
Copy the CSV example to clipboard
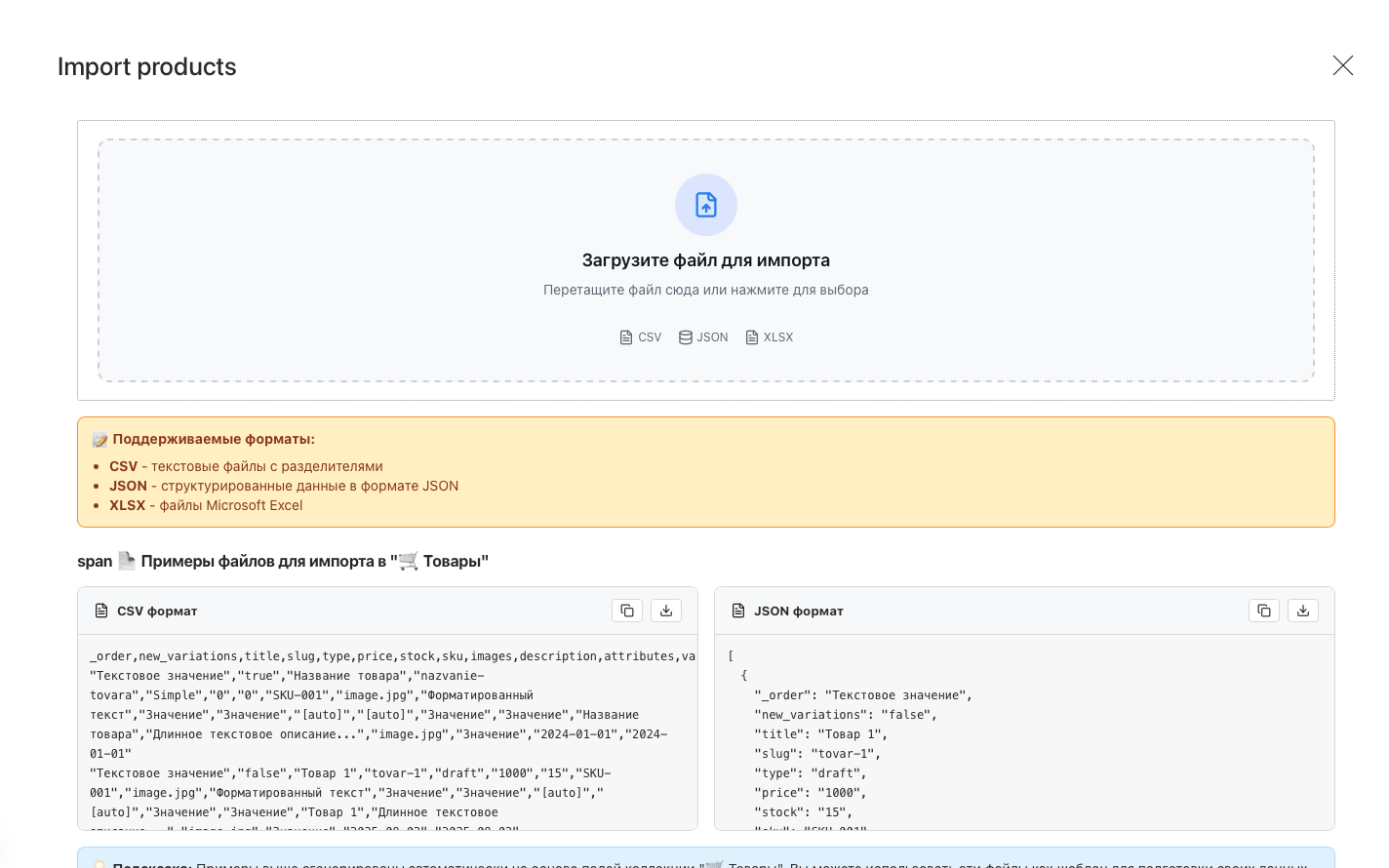(627, 611)
